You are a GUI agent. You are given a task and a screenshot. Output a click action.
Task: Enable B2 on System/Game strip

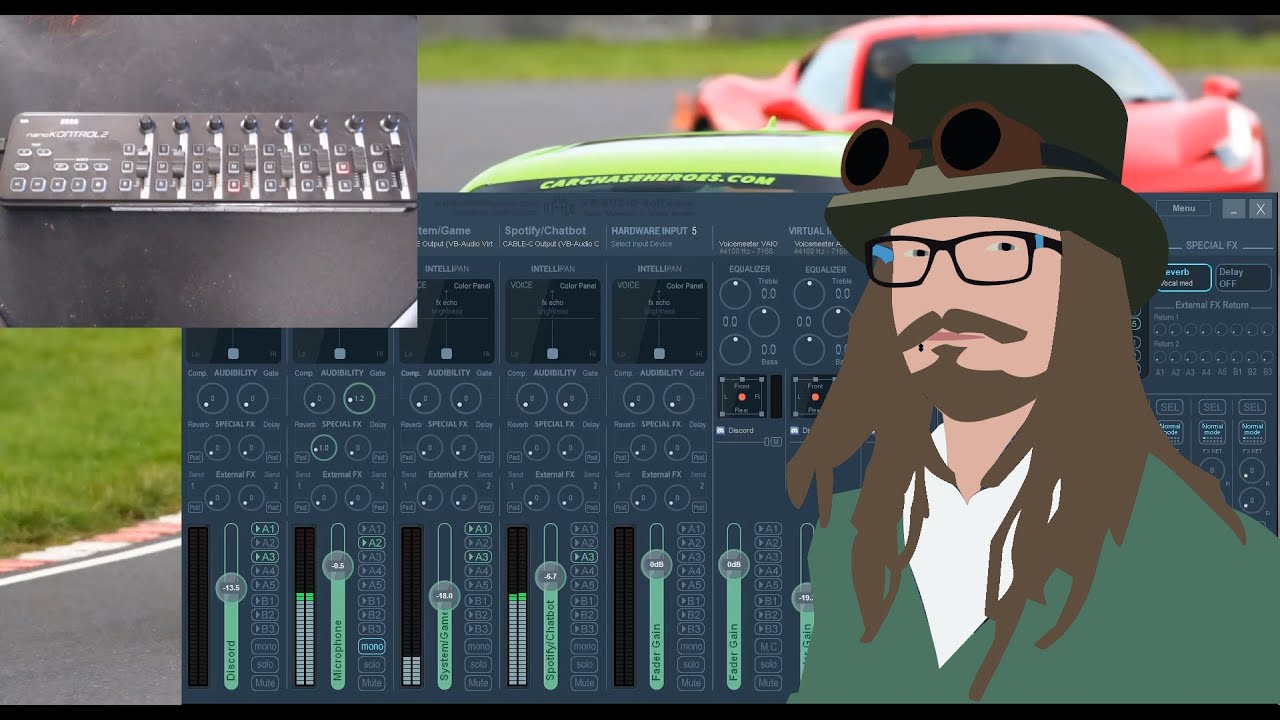tap(478, 615)
